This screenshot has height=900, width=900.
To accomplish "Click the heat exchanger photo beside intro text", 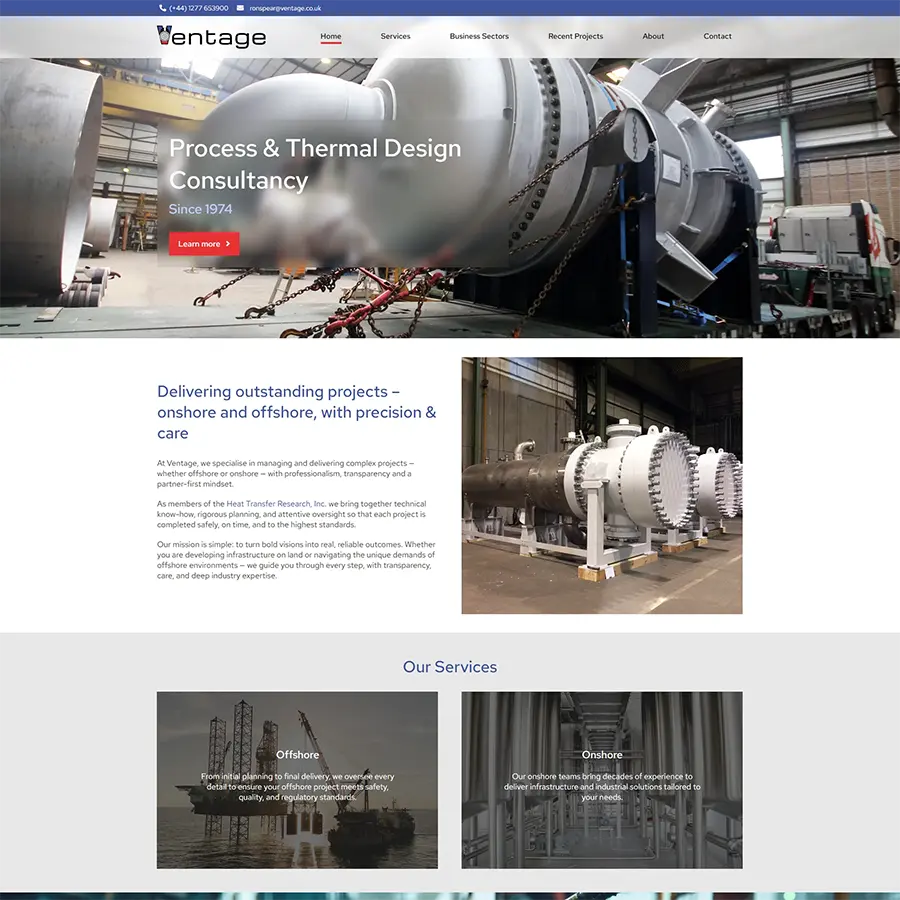I will pos(601,485).
